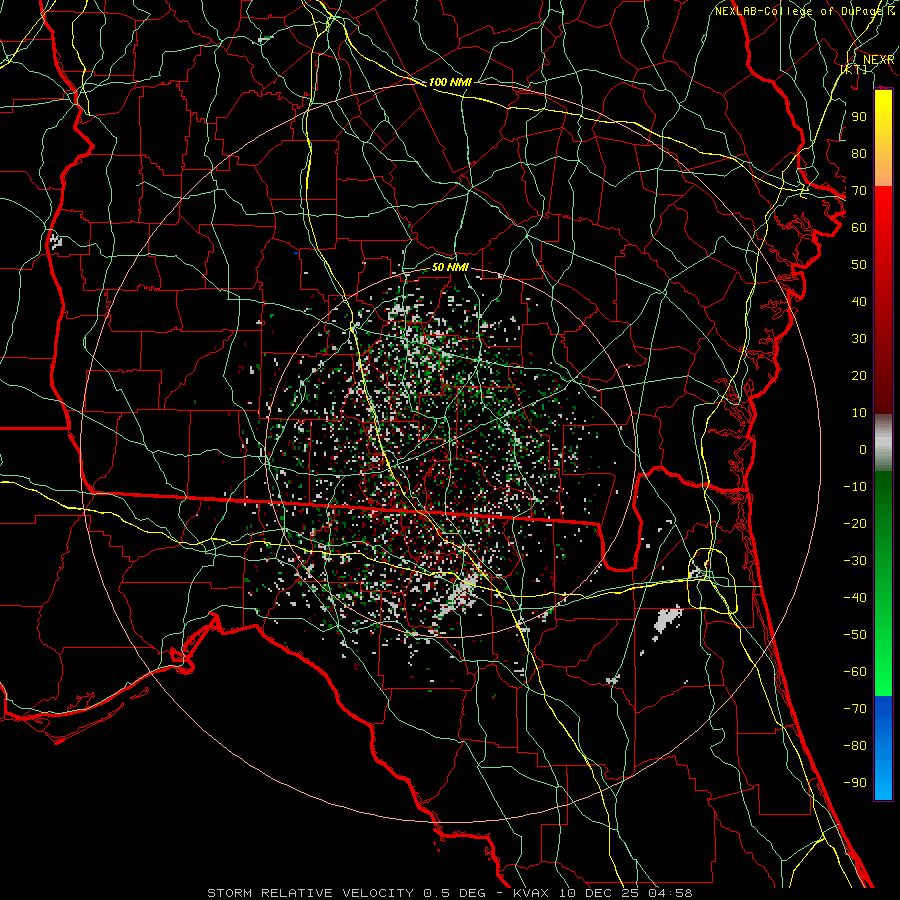Screen dimensions: 900x900
Task: Click the "-70" value on the velocity scale
Action: pos(855,709)
